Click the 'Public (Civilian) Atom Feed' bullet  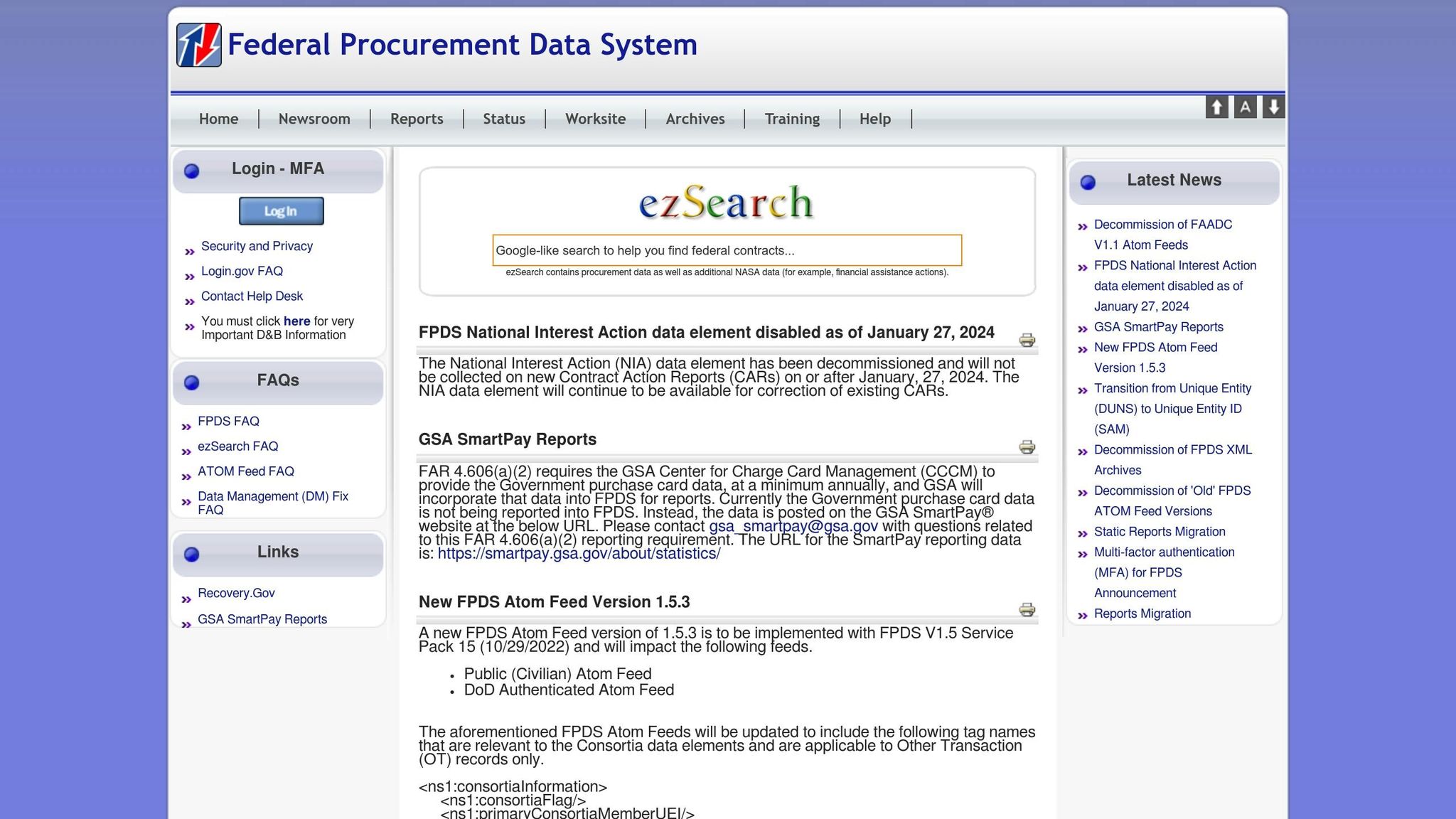coord(557,674)
